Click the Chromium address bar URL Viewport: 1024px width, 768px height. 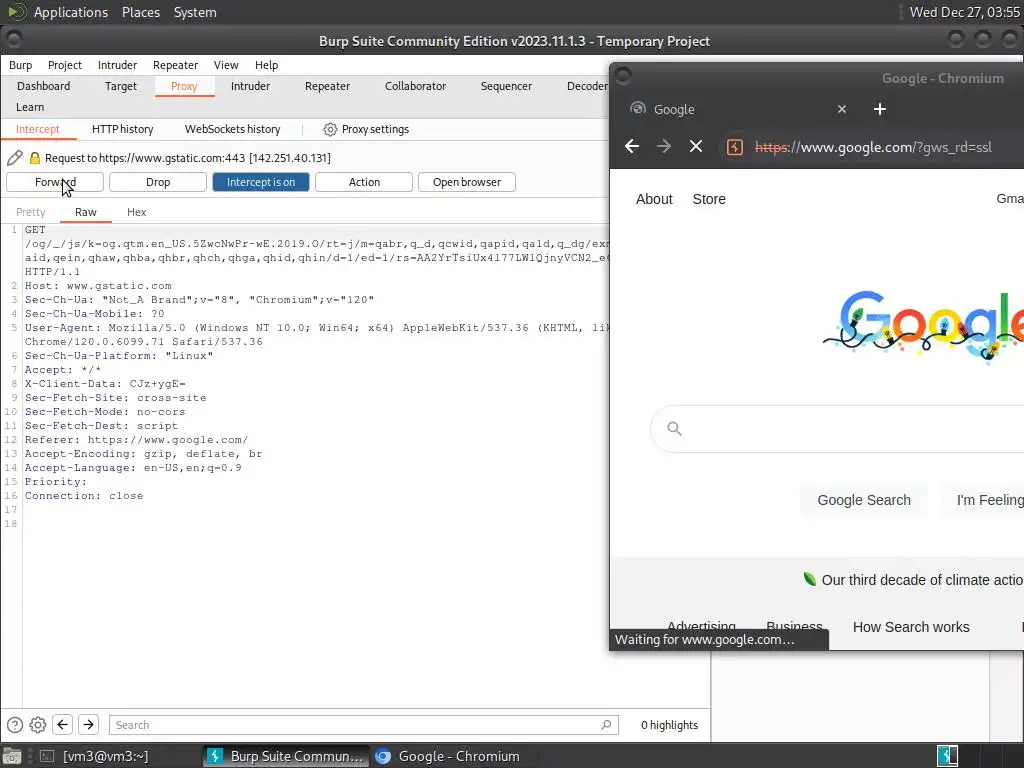click(872, 147)
